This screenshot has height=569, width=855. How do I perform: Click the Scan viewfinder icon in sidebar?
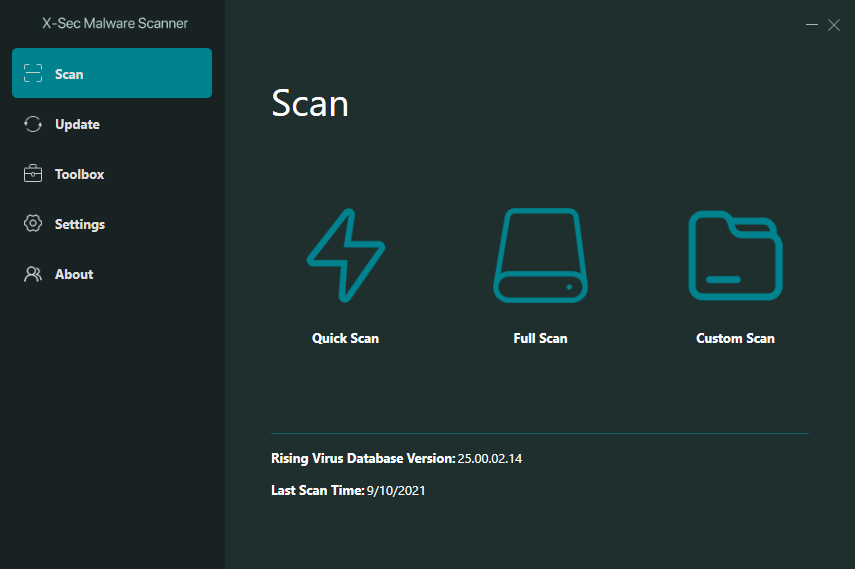click(33, 74)
